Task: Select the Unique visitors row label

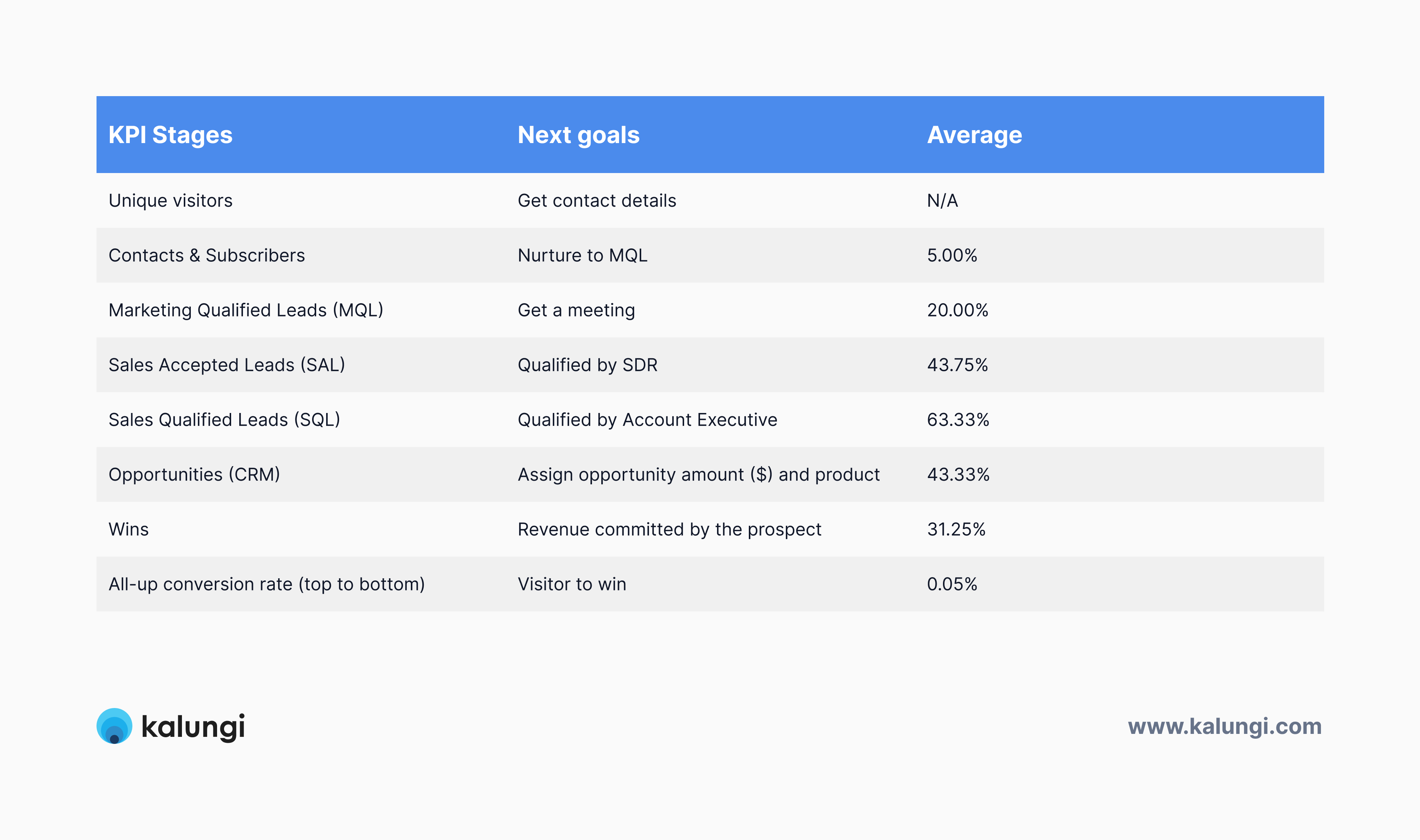Action: (x=170, y=200)
